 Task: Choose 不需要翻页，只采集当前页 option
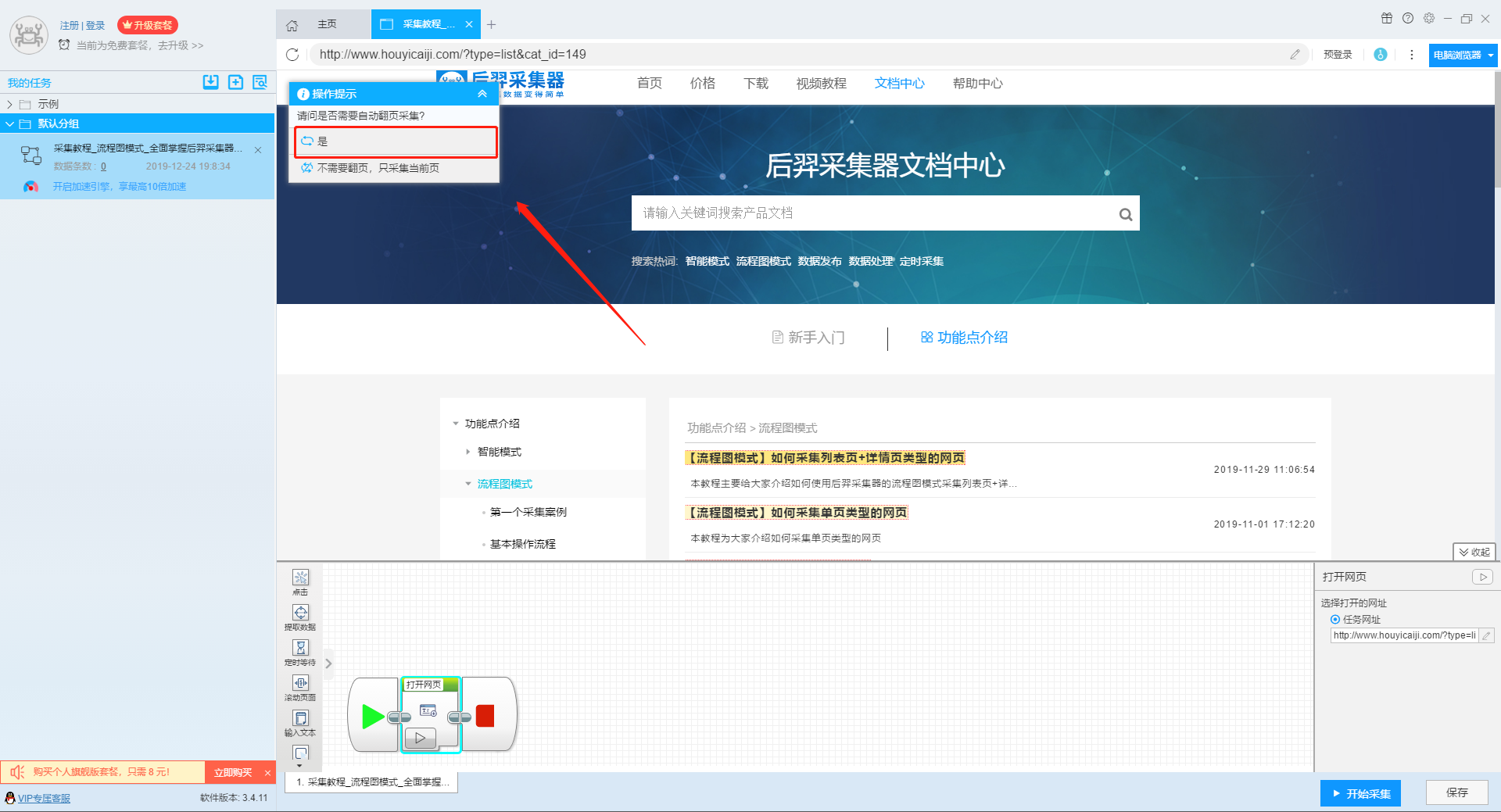pyautogui.click(x=396, y=168)
